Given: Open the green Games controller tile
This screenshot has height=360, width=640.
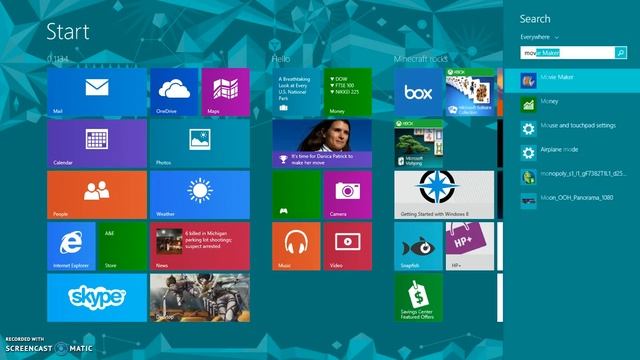Looking at the screenshot, I should [296, 195].
